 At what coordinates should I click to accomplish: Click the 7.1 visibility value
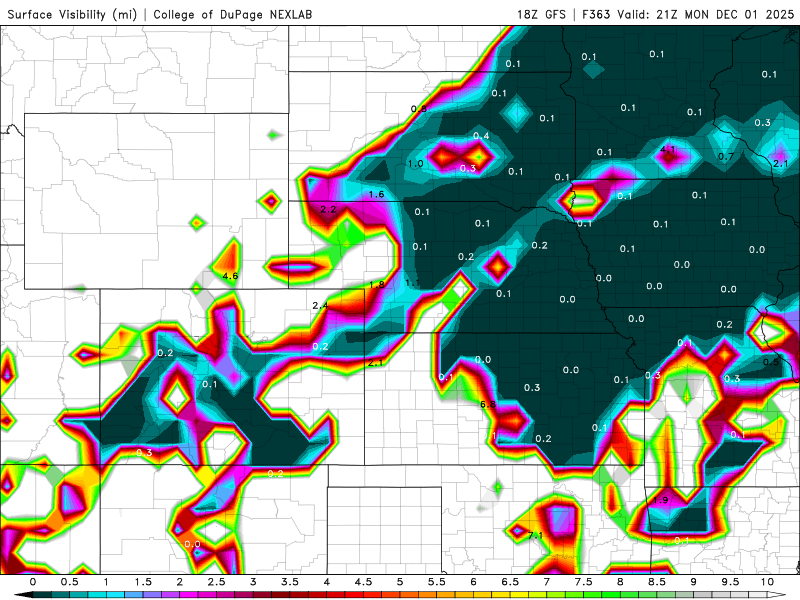536,535
